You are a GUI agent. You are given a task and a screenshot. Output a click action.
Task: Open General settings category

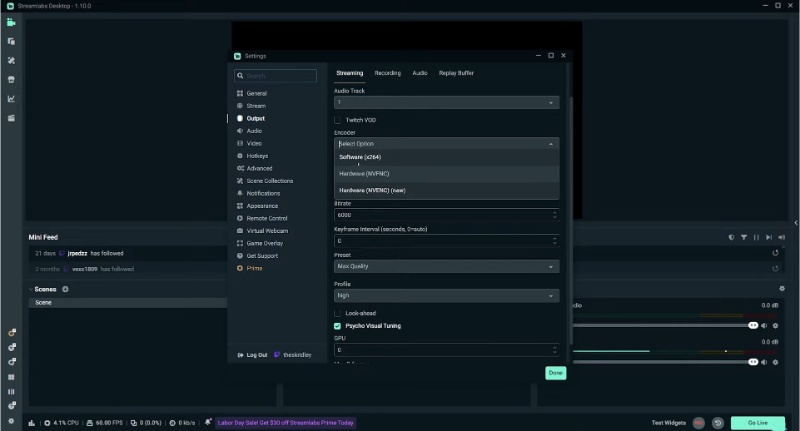[x=257, y=93]
